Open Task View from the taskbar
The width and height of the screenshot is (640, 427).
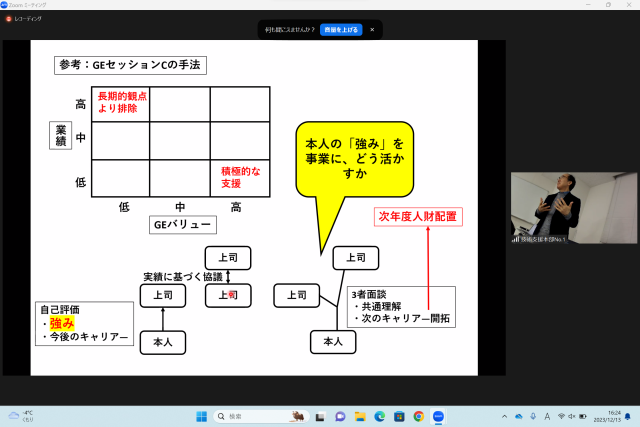pyautogui.click(x=321, y=416)
